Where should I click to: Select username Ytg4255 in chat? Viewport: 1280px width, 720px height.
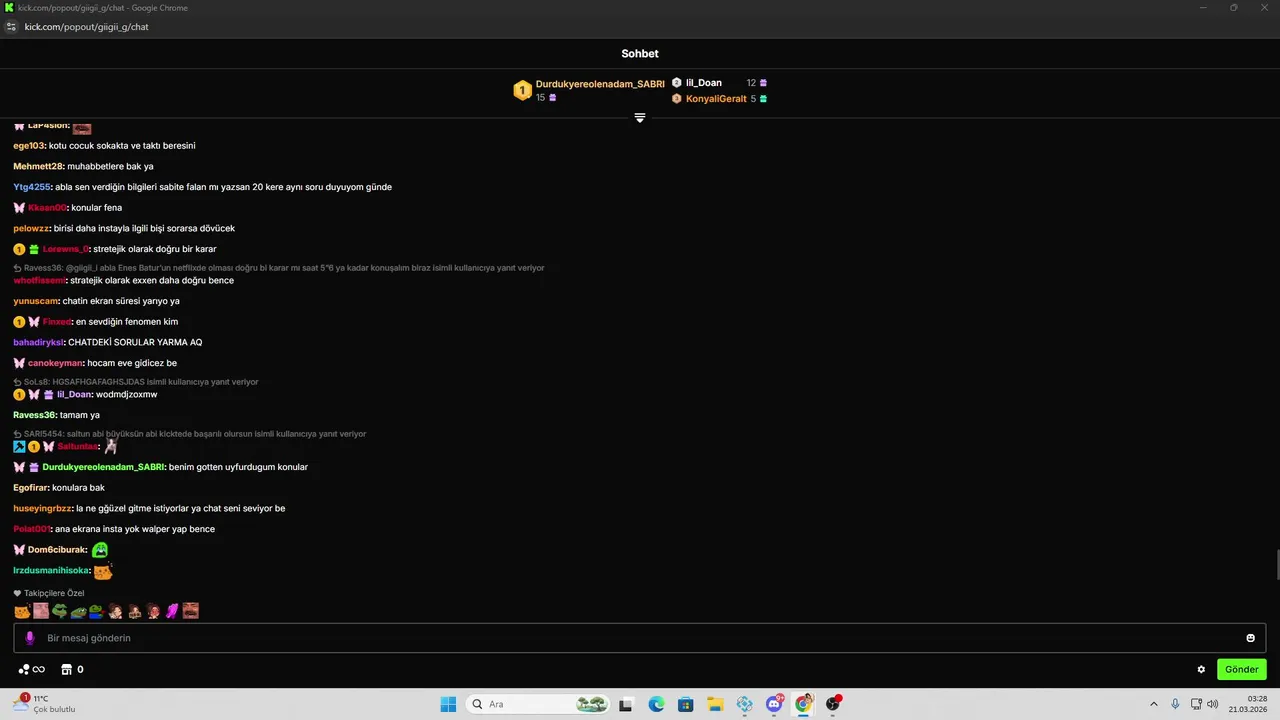[32, 187]
